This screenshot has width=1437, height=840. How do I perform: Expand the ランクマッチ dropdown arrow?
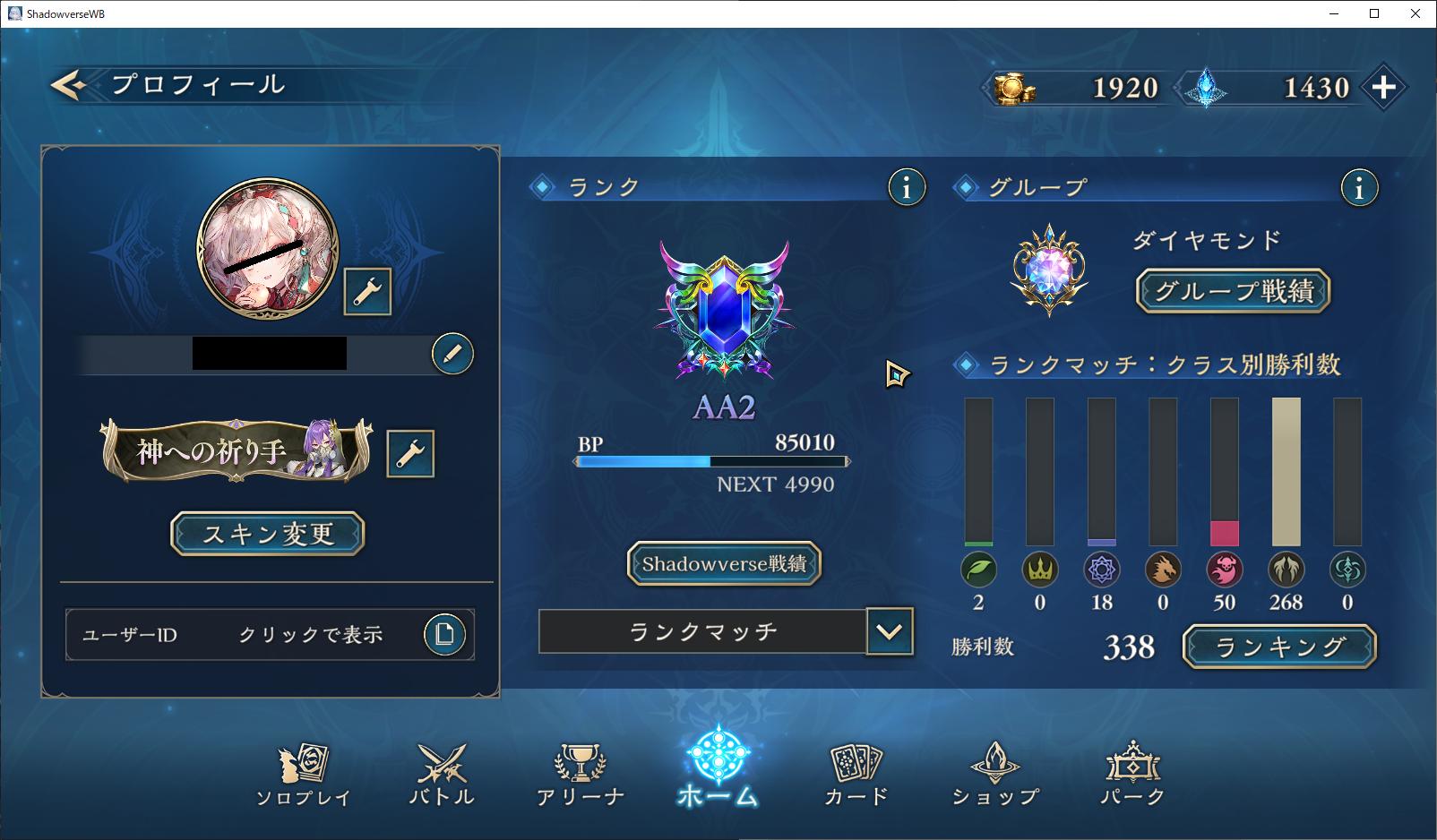point(890,631)
